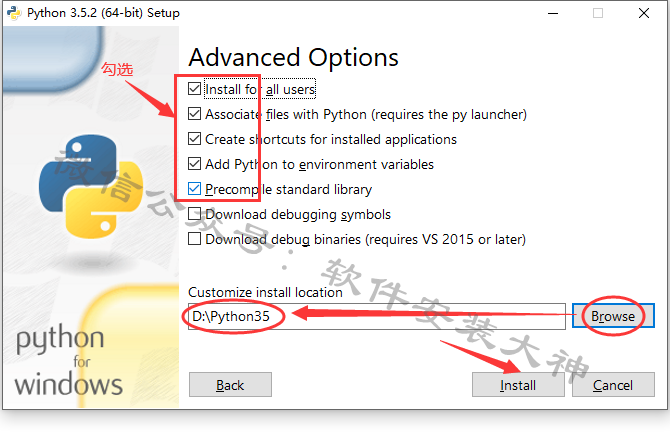Screen dimensions: 670x441
Task: Click the Customize install location label
Action: 265,292
